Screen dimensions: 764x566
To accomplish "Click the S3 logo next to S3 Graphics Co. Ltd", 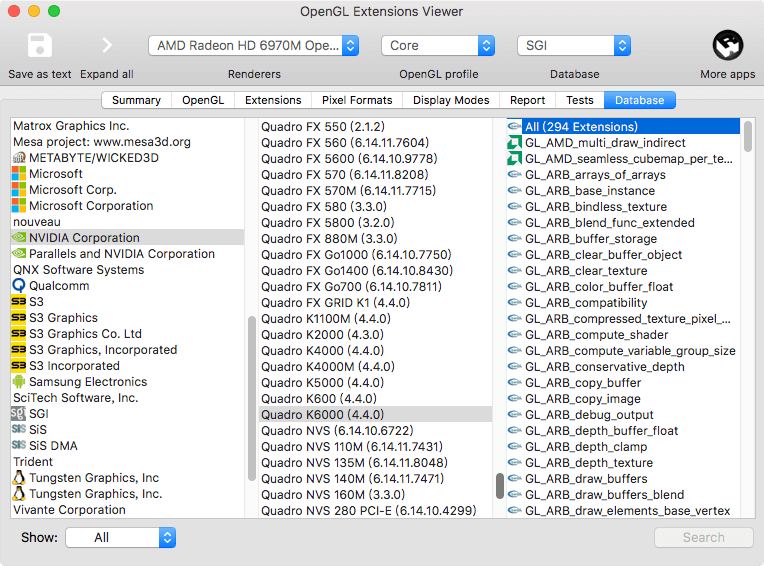I will [19, 334].
